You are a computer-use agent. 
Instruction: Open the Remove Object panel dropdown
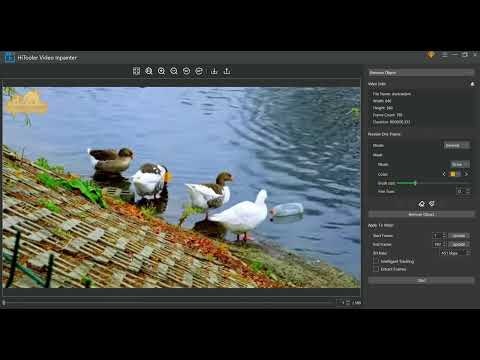(x=421, y=73)
